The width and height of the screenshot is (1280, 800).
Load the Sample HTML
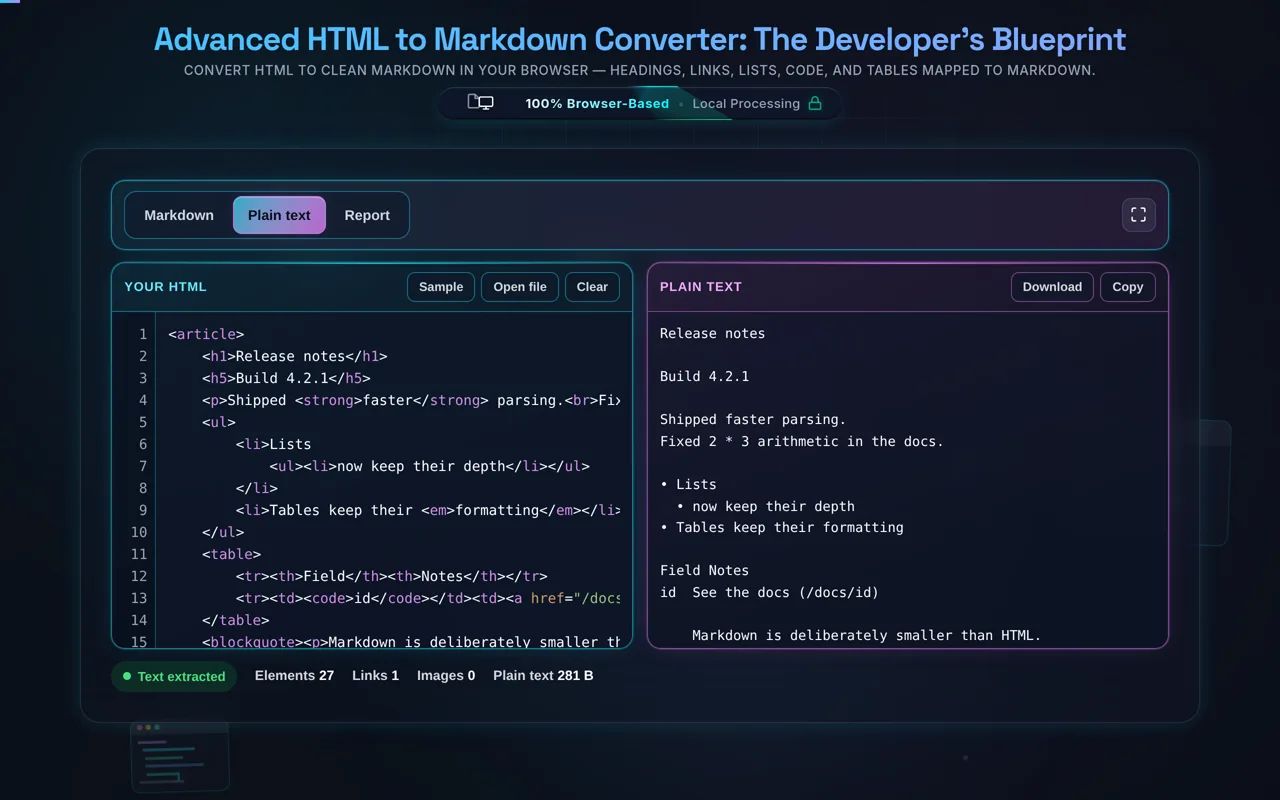pos(441,287)
